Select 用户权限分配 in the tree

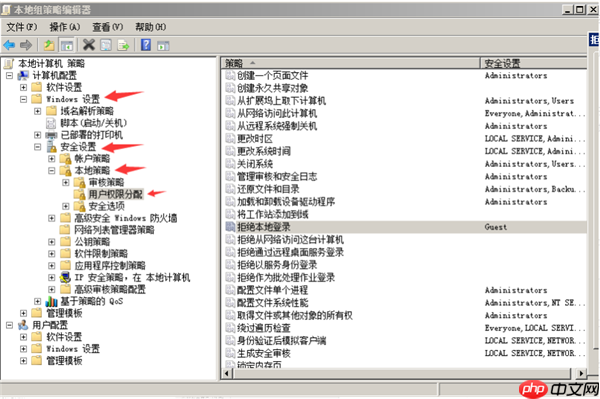pos(116,194)
